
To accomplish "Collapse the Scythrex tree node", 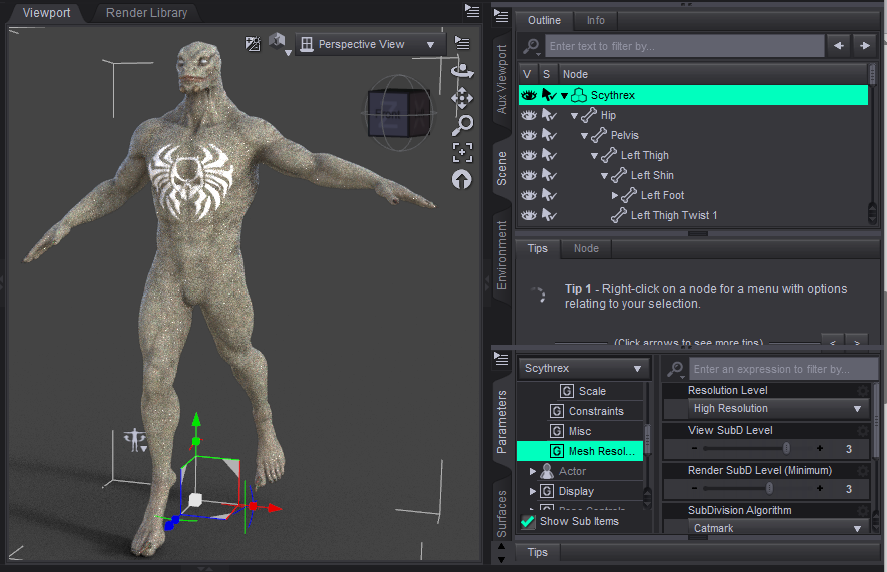I will point(564,96).
